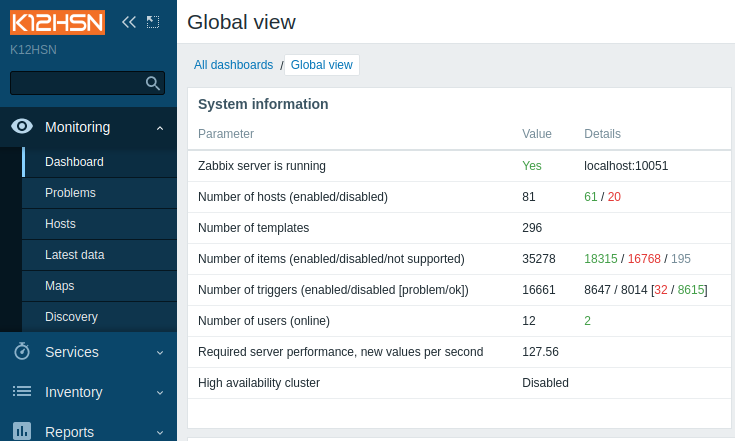Click the All dashboards breadcrumb link

click(x=233, y=65)
